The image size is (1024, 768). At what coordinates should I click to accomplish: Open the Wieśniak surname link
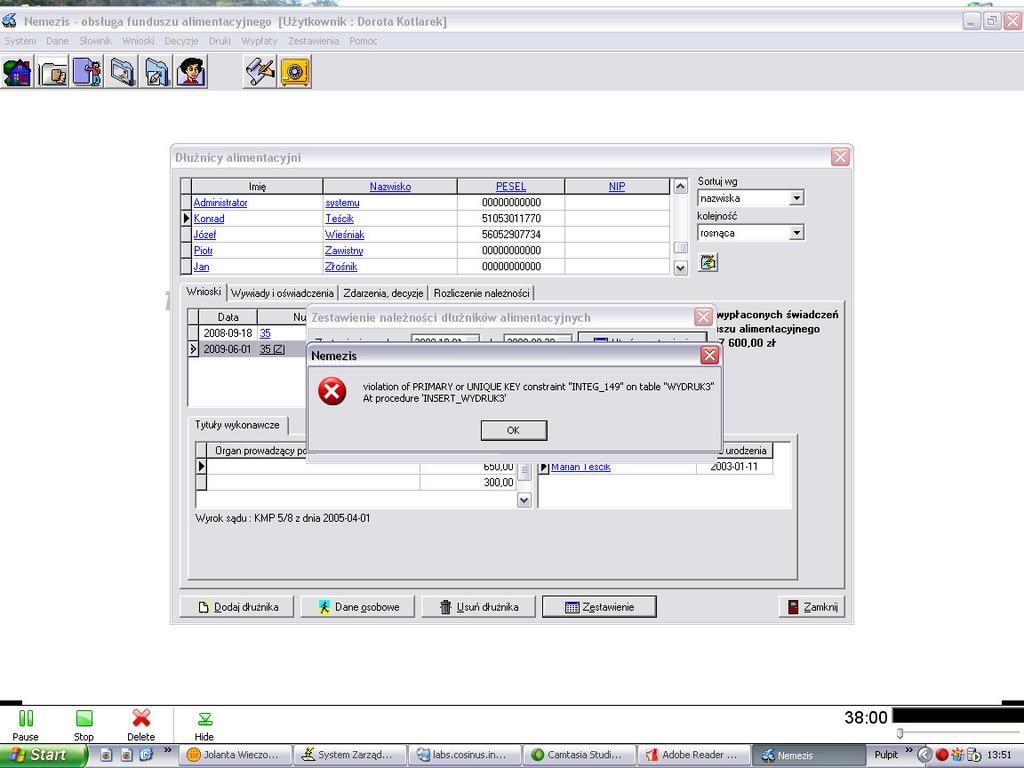tap(344, 234)
